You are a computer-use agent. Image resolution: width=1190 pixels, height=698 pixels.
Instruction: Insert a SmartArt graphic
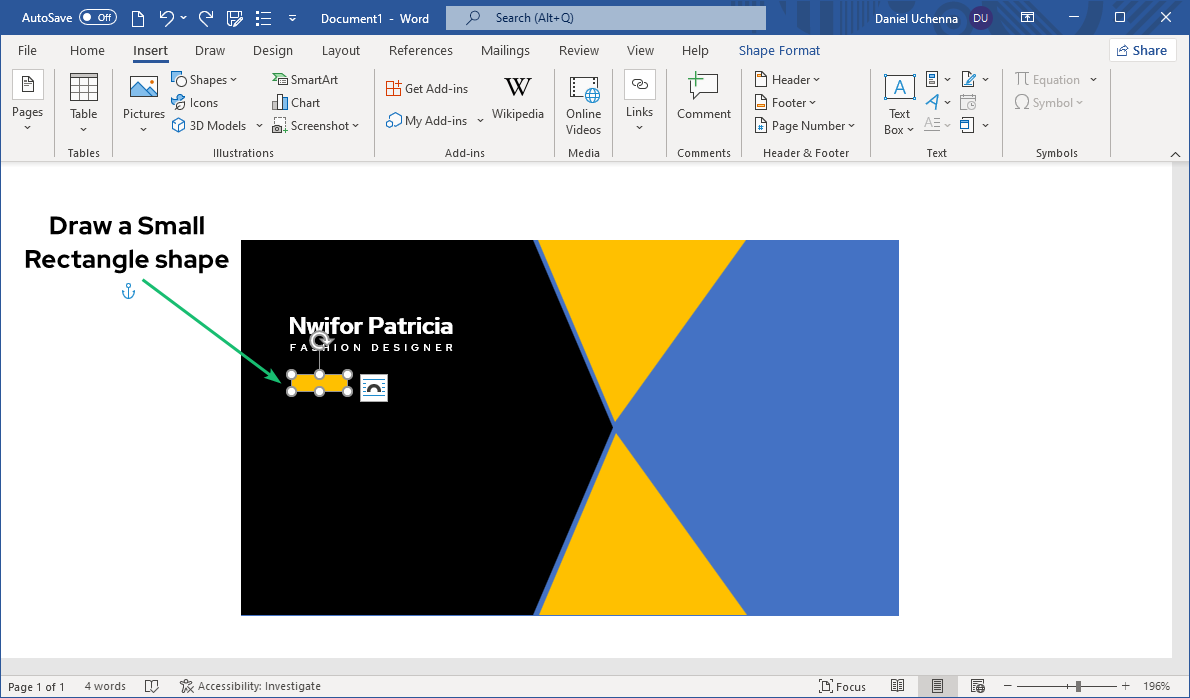[x=305, y=79]
